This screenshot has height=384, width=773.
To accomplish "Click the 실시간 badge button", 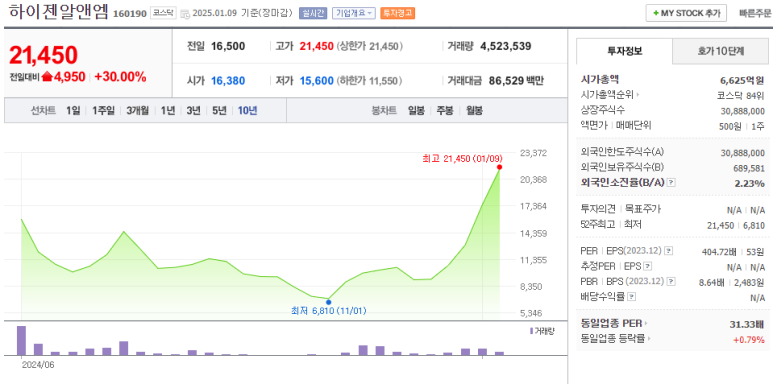I will [313, 13].
